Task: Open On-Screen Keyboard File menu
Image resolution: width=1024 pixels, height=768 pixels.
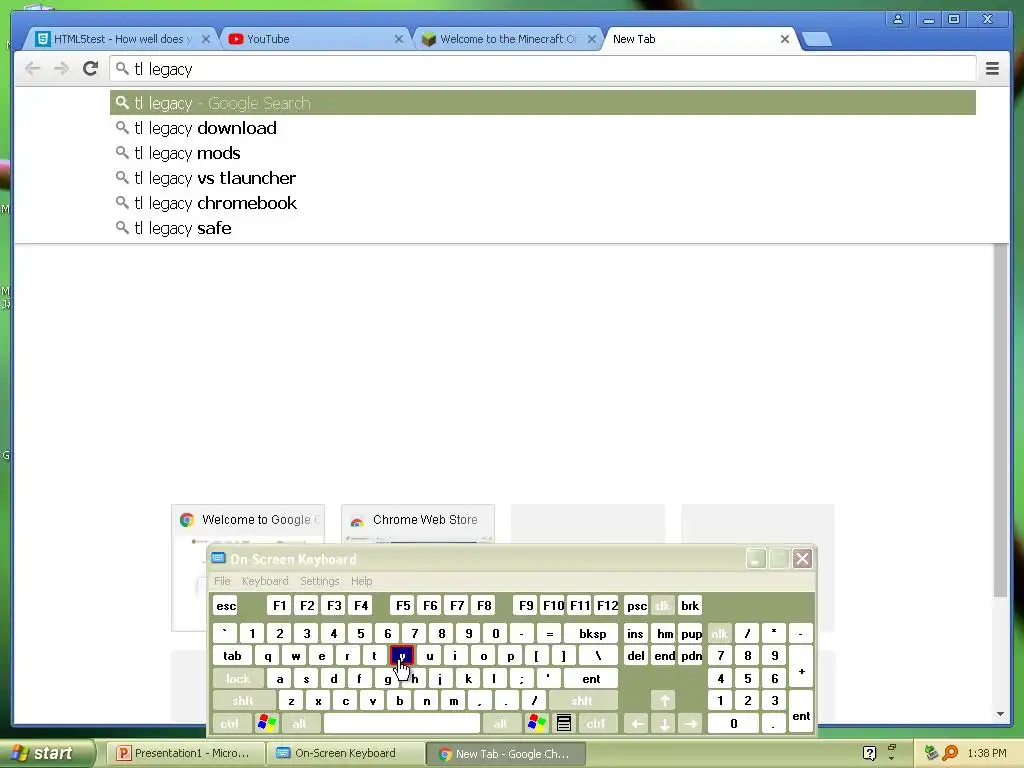Action: pos(222,581)
